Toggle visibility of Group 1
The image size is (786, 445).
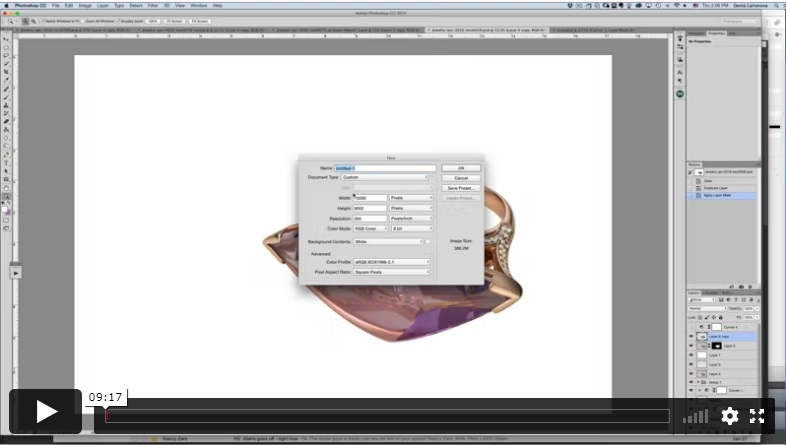coord(691,382)
